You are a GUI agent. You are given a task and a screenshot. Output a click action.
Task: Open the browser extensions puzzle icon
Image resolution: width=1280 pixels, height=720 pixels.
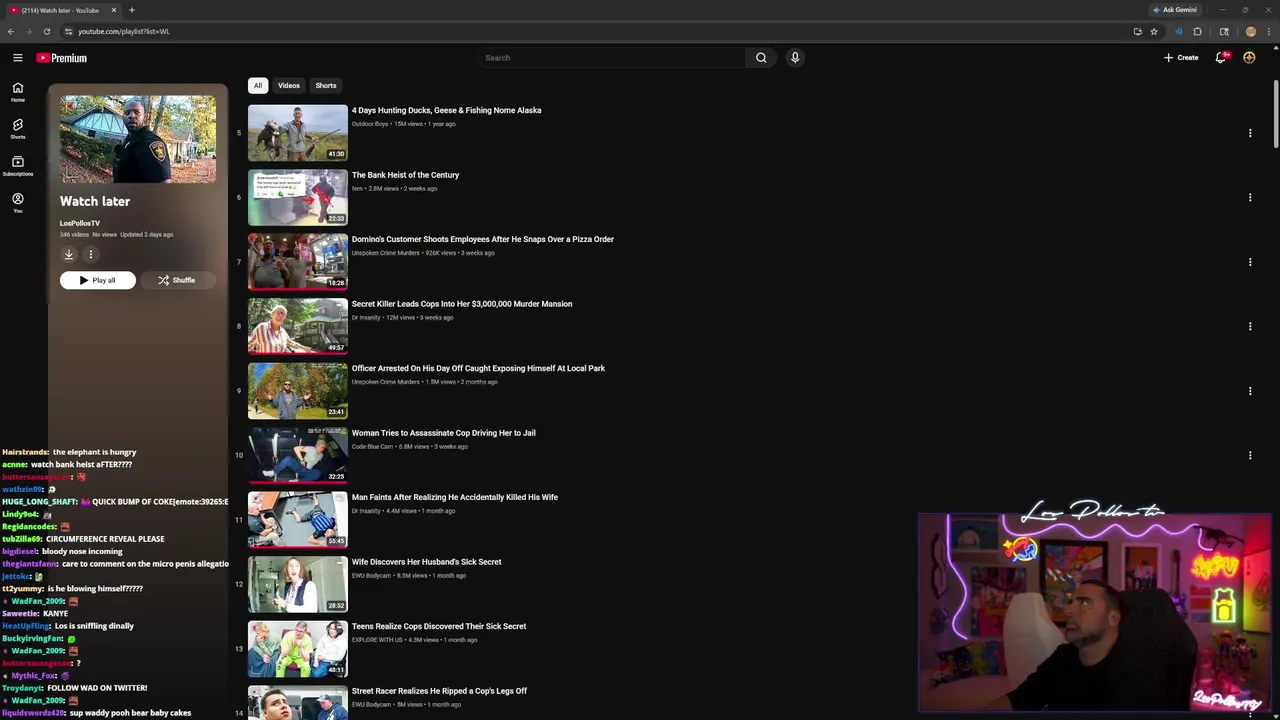tap(1197, 31)
